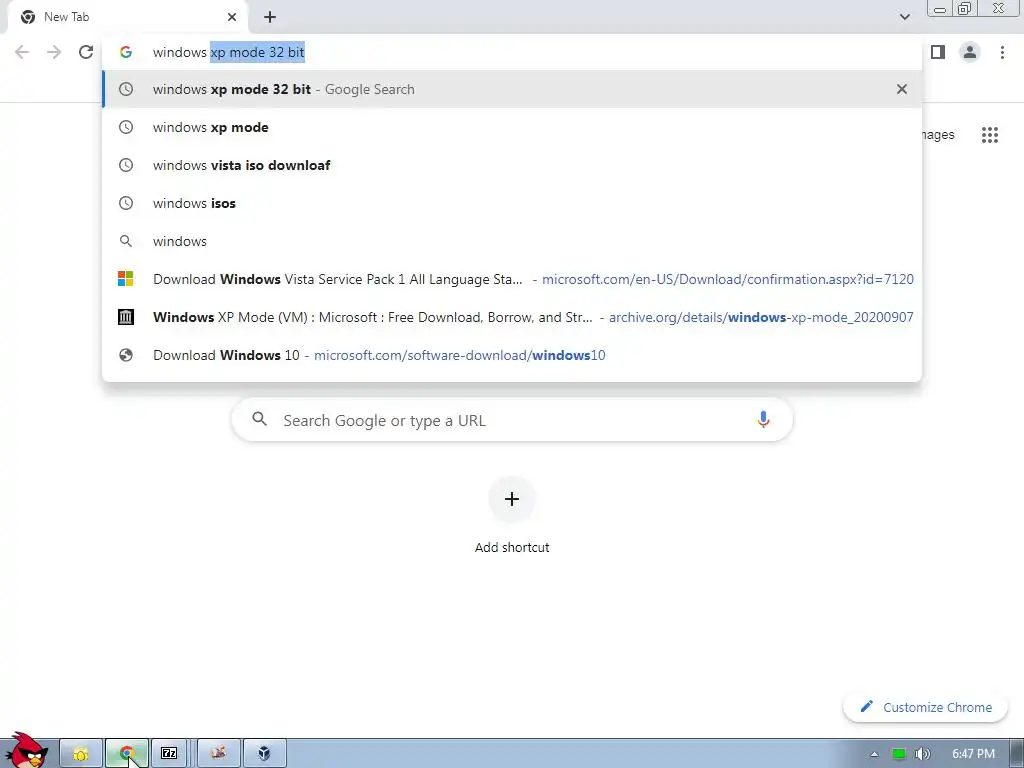Open the yellow folder taskbar icon
The height and width of the screenshot is (768, 1024).
[x=81, y=754]
